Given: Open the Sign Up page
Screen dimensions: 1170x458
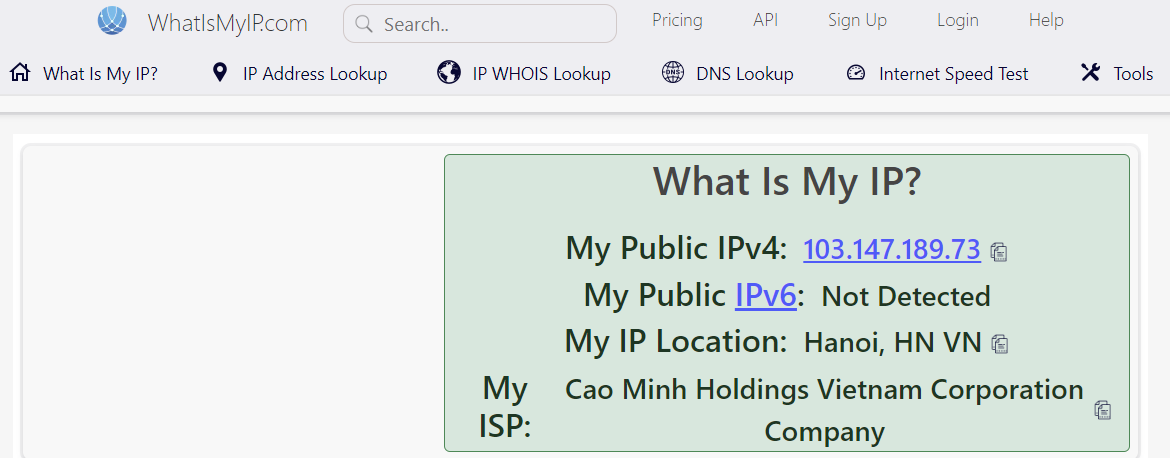Looking at the screenshot, I should coord(857,20).
